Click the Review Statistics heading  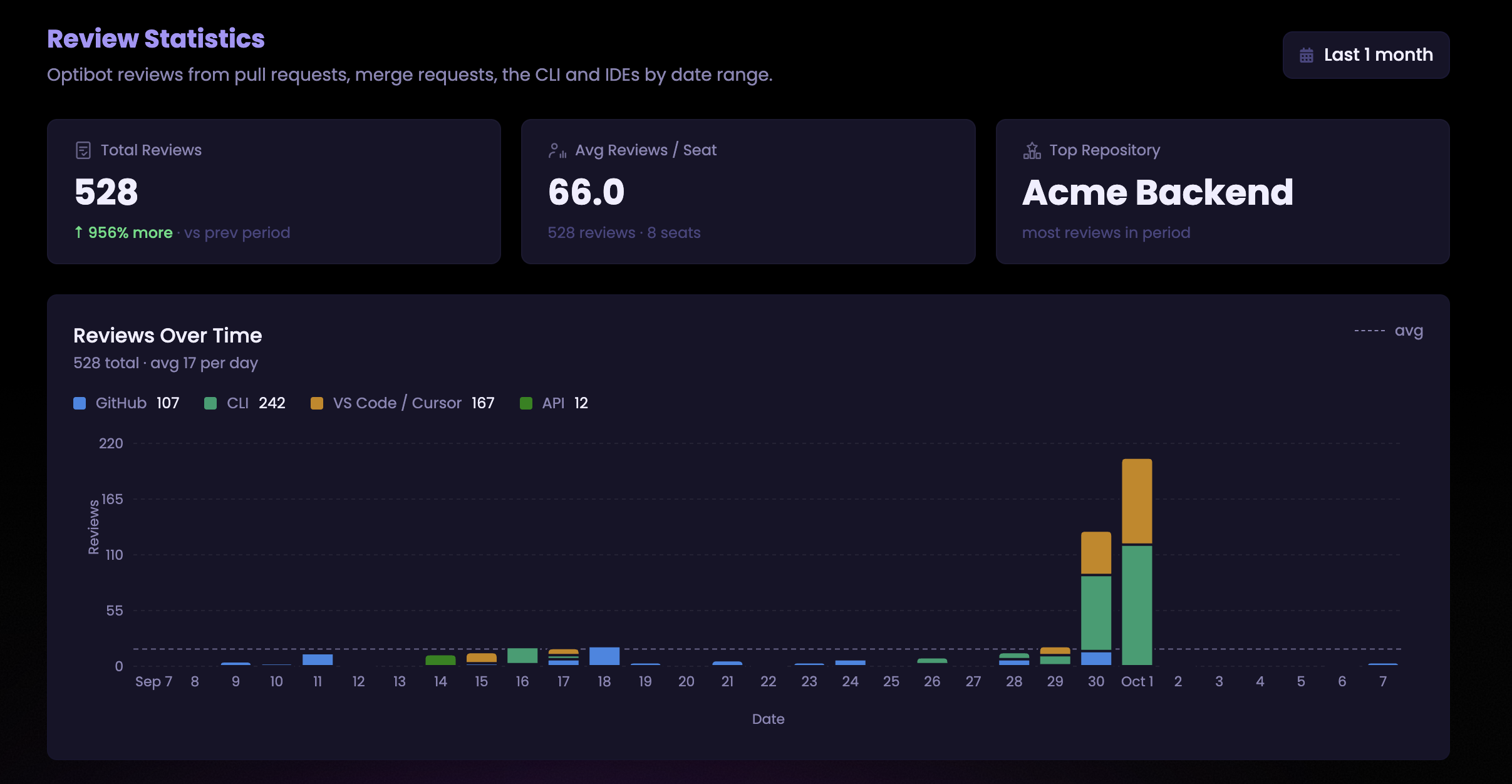pos(156,39)
